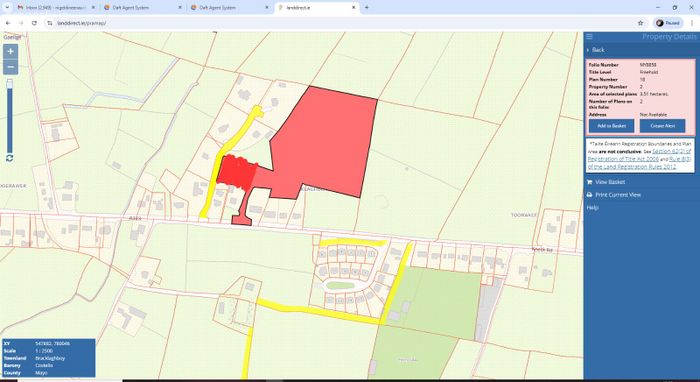Screen dimensions: 700x382
Task: Click the dark red plot with scalloped edge
Action: [x=237, y=173]
